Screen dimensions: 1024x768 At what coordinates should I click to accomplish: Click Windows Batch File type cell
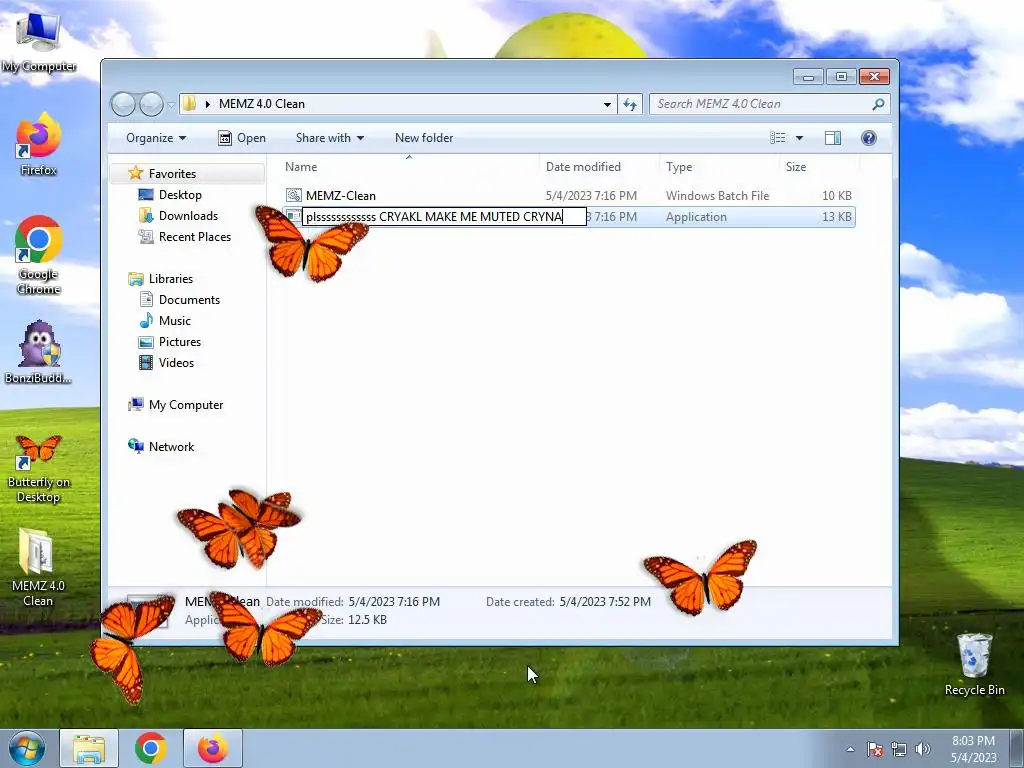tap(717, 195)
